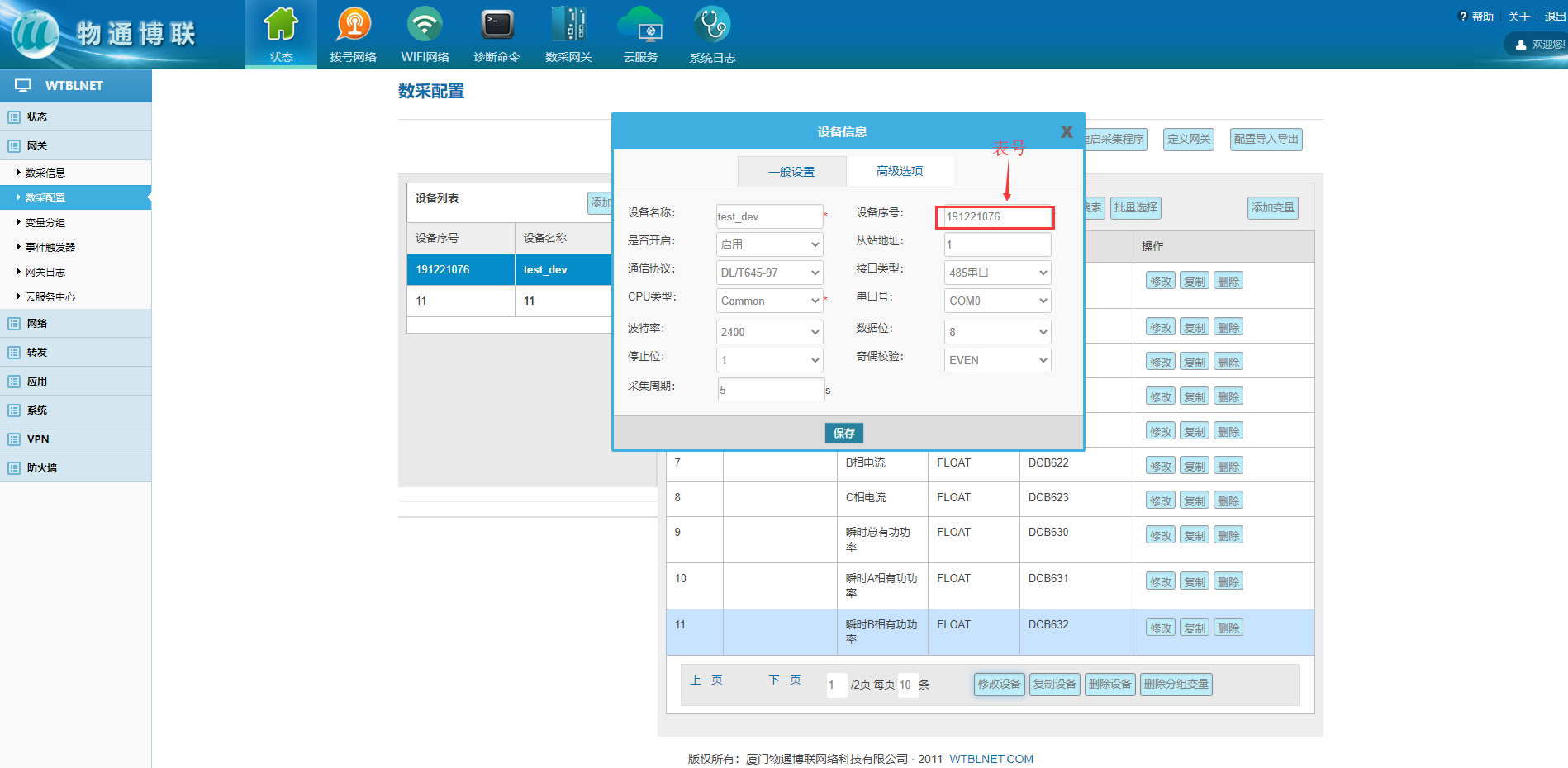
Task: Open the 奇偶校验 EVEN dropdown
Action: [x=997, y=360]
